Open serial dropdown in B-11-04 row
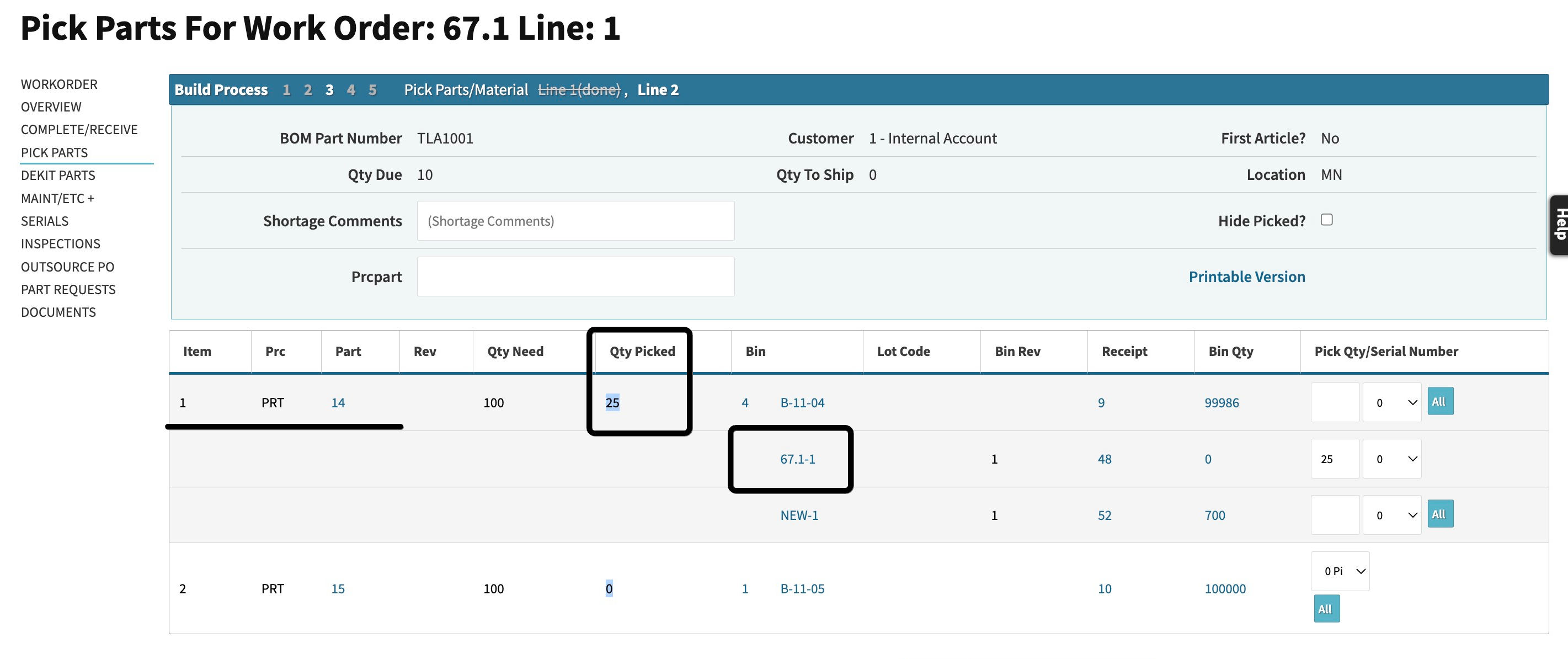1568x659 pixels. (x=1391, y=402)
